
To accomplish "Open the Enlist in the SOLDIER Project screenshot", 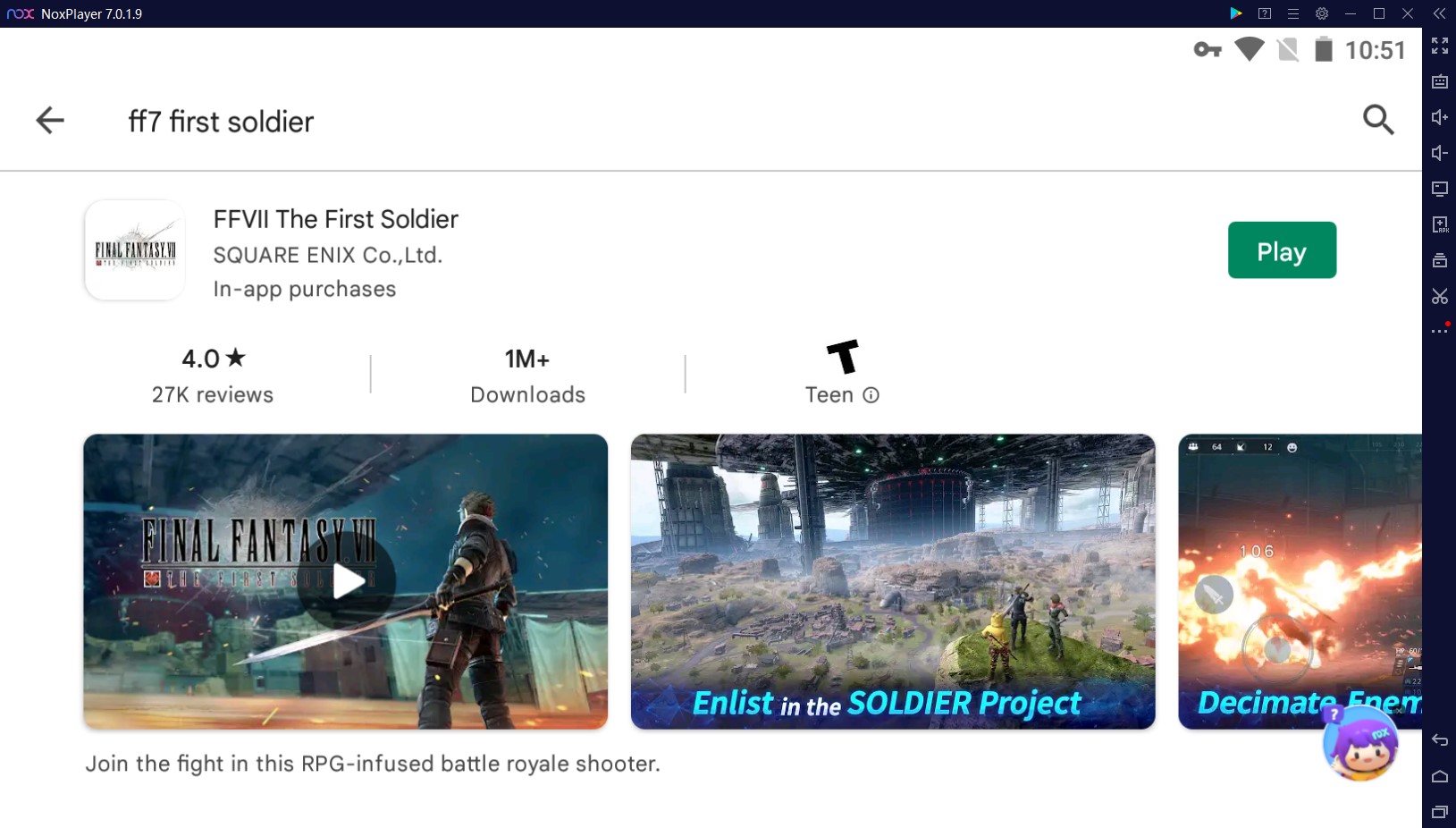I will (893, 581).
